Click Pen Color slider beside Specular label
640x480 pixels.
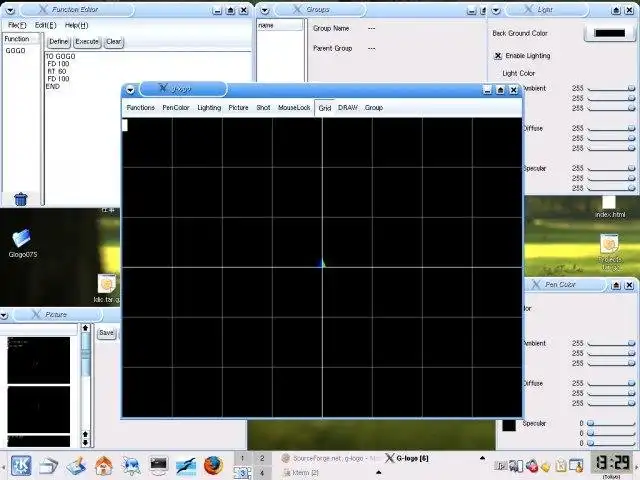coord(611,424)
